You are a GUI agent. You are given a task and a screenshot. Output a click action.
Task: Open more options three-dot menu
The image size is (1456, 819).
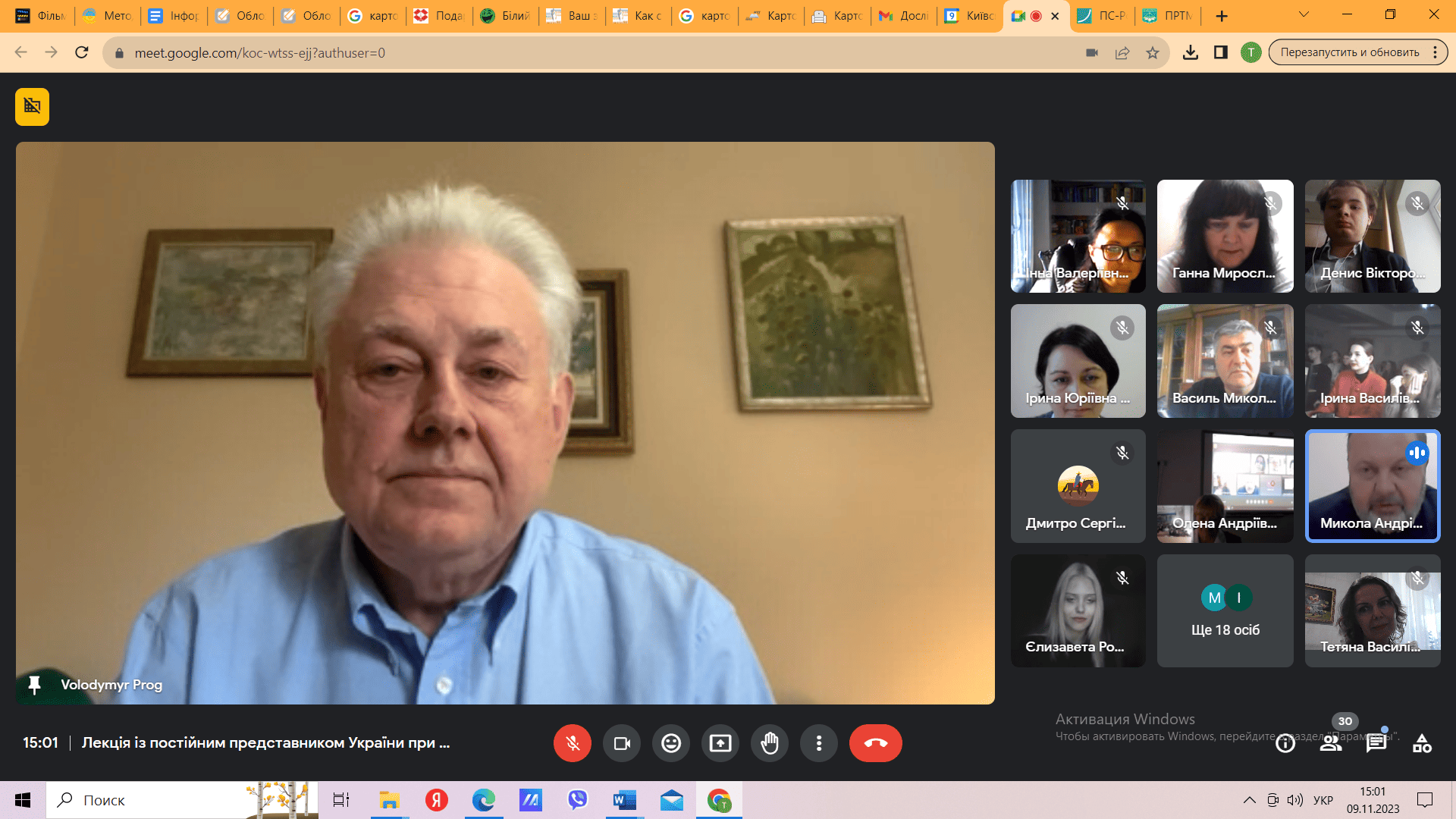[818, 743]
